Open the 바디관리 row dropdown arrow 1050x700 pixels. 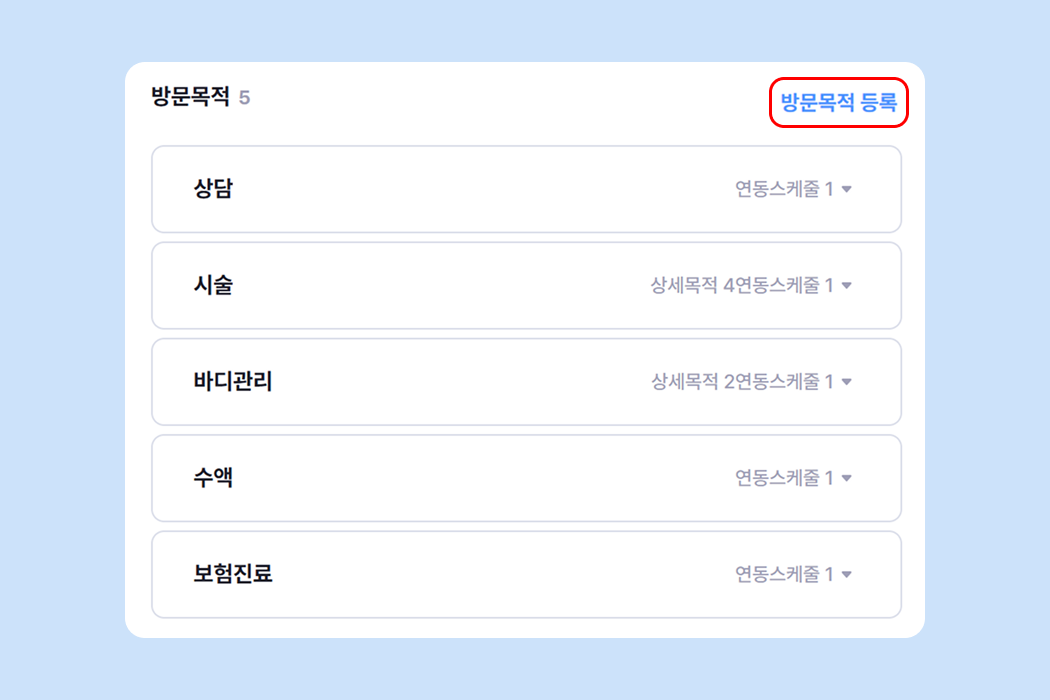click(847, 382)
